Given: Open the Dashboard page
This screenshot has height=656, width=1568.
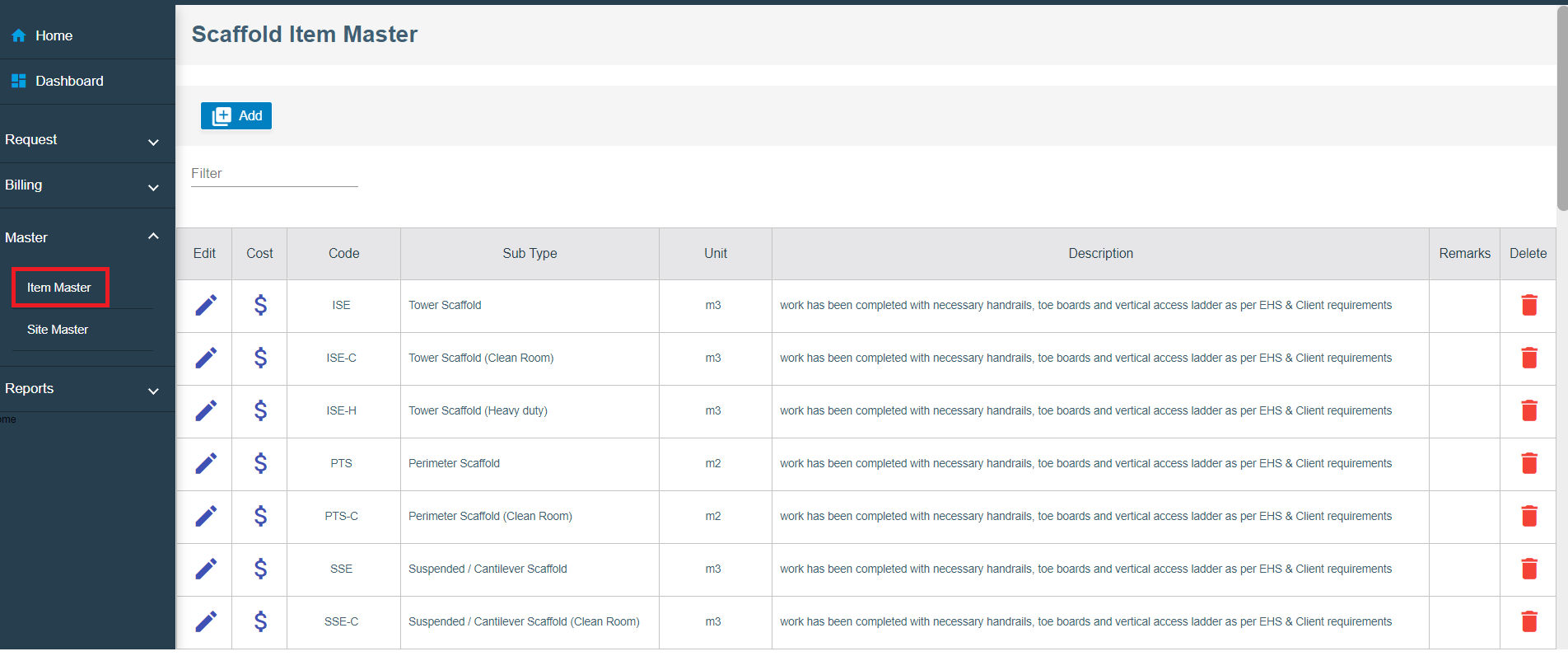Looking at the screenshot, I should (x=69, y=81).
